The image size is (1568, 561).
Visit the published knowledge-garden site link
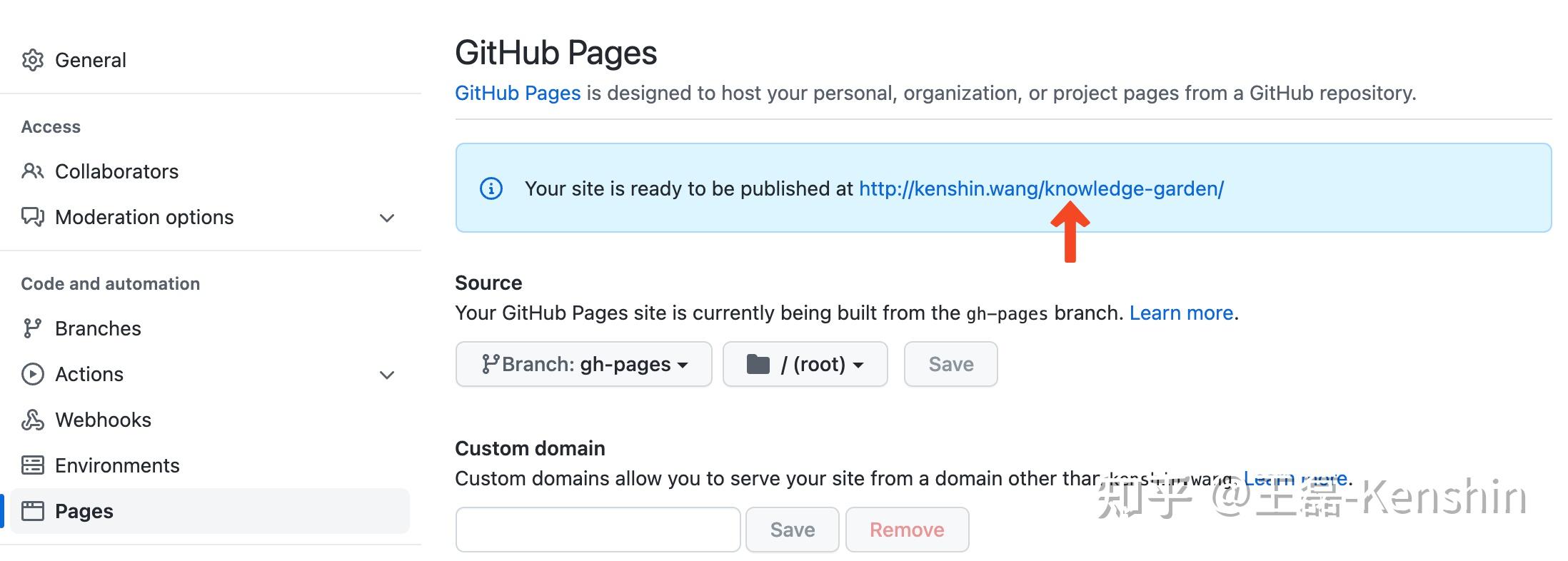1041,188
